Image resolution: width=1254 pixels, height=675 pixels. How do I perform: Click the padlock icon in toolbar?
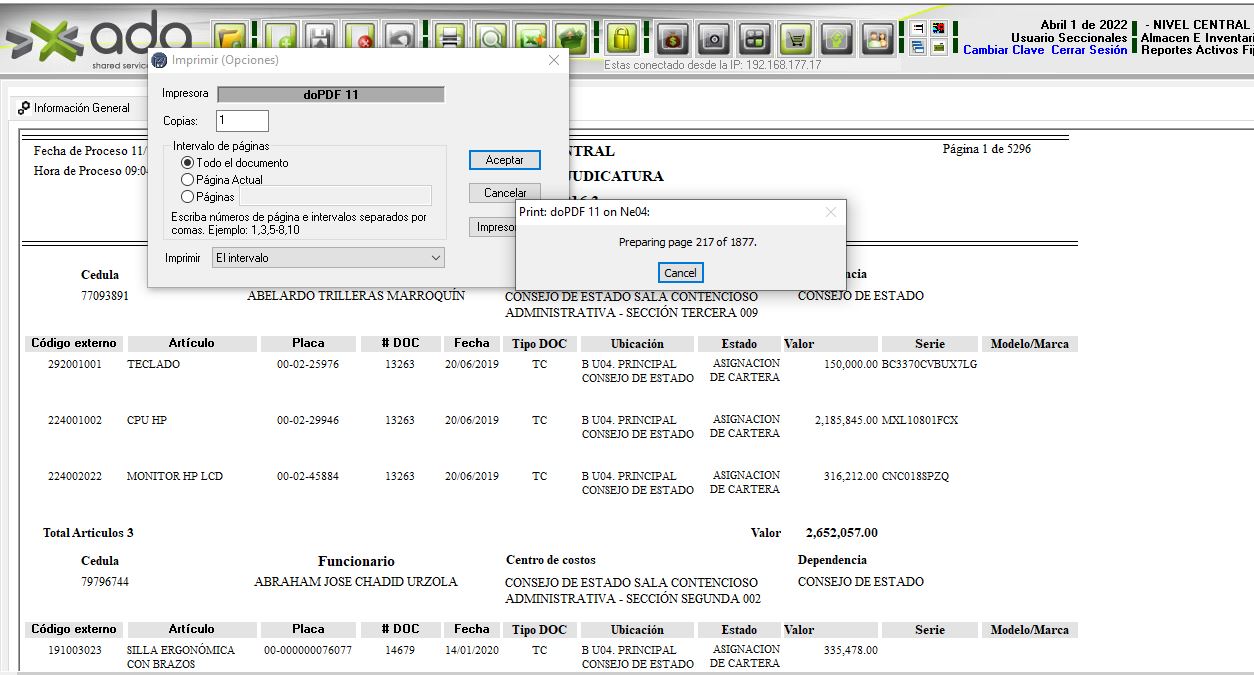621,39
